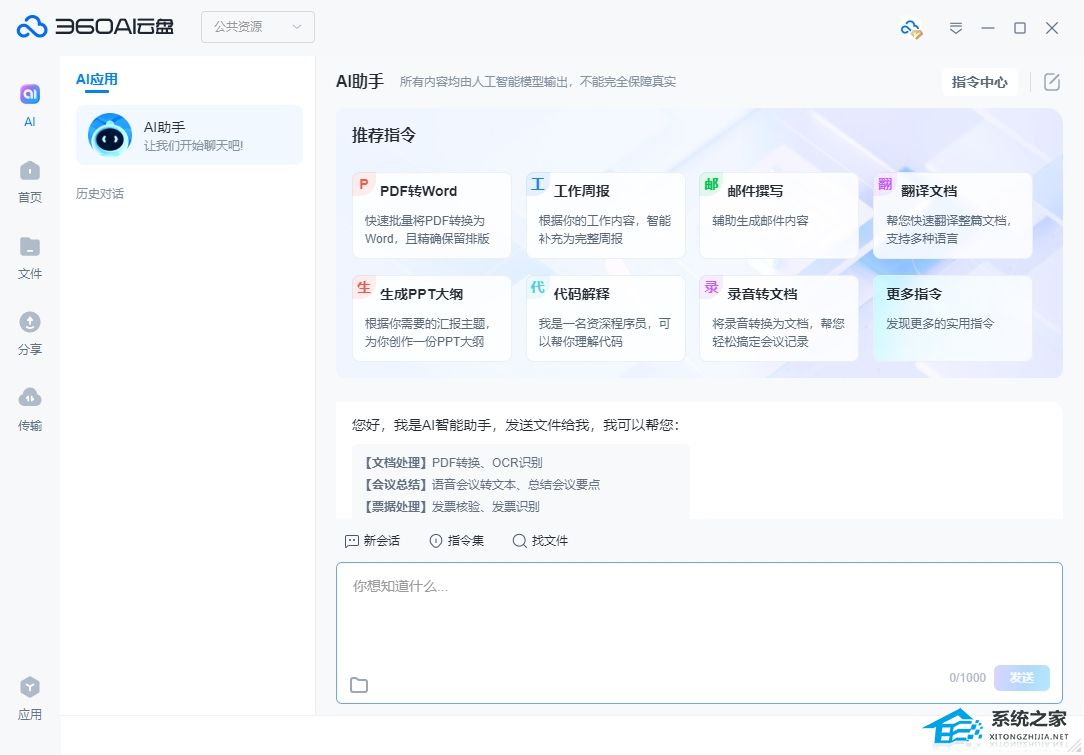Viewport: 1084px width, 755px height.
Task: Open the 指令集 command set
Action: (457, 541)
